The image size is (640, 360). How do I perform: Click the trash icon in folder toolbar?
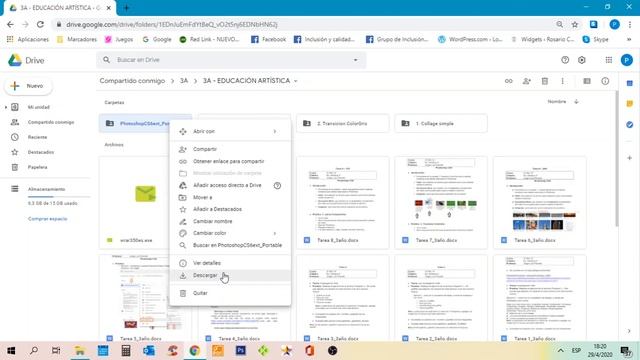pyautogui.click(x=544, y=81)
